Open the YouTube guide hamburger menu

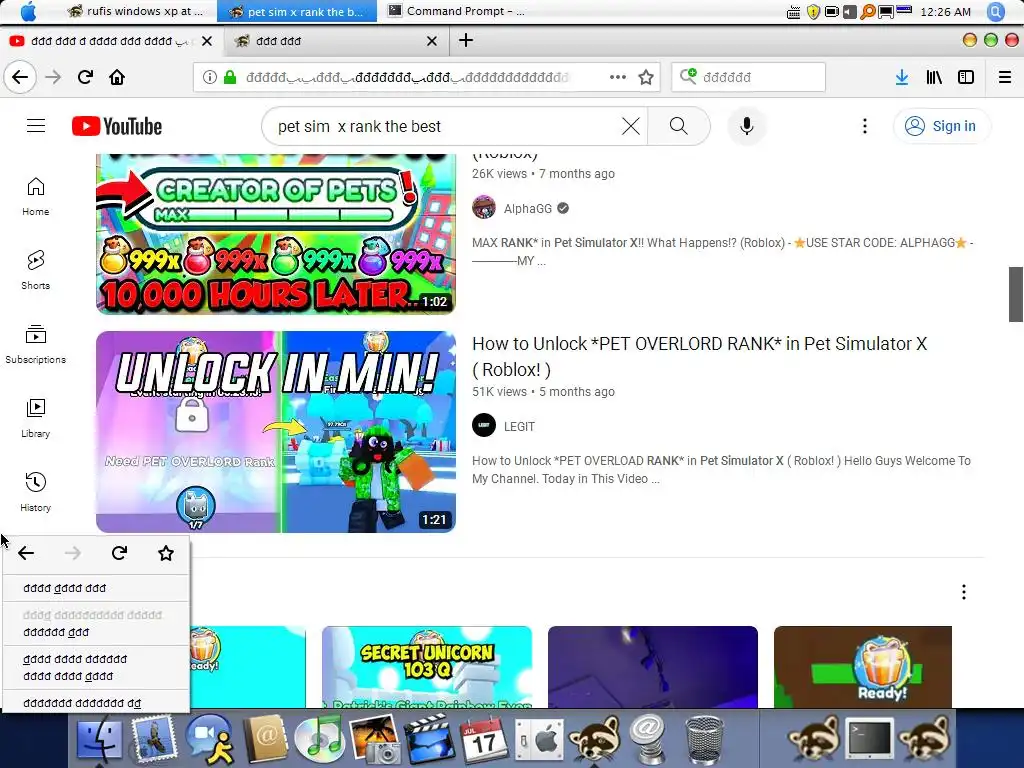36,125
